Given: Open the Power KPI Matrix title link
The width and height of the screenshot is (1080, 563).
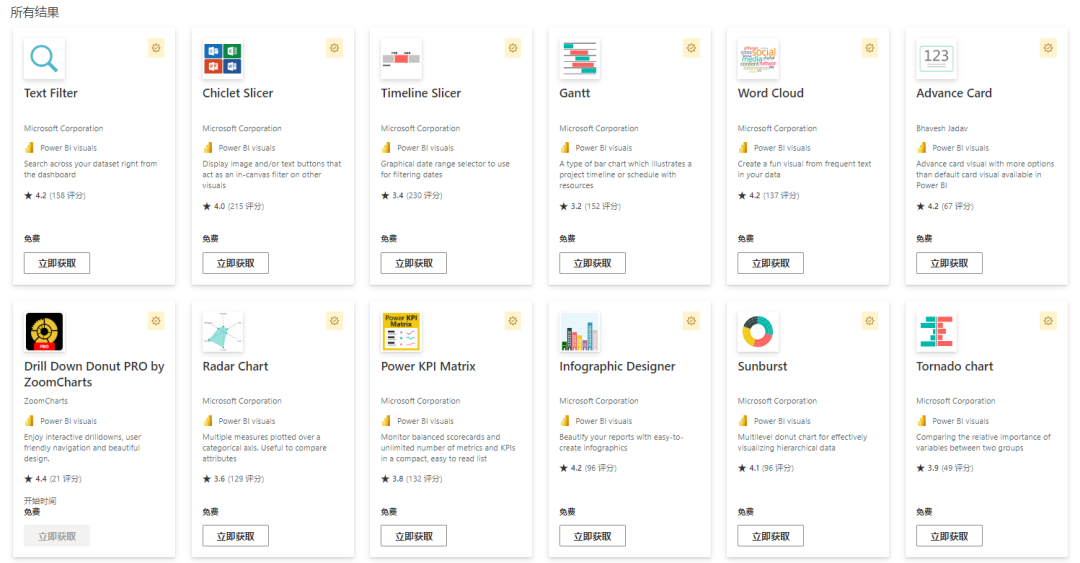Looking at the screenshot, I should (x=428, y=367).
